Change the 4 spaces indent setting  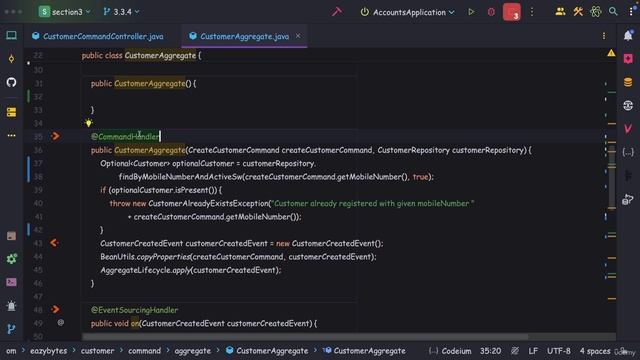click(x=595, y=351)
